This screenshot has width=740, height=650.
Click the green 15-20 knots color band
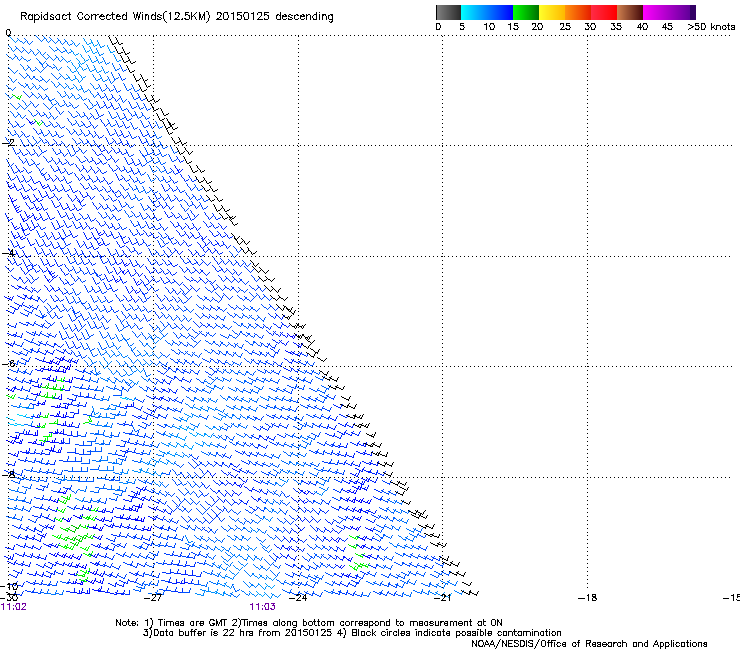pos(526,12)
